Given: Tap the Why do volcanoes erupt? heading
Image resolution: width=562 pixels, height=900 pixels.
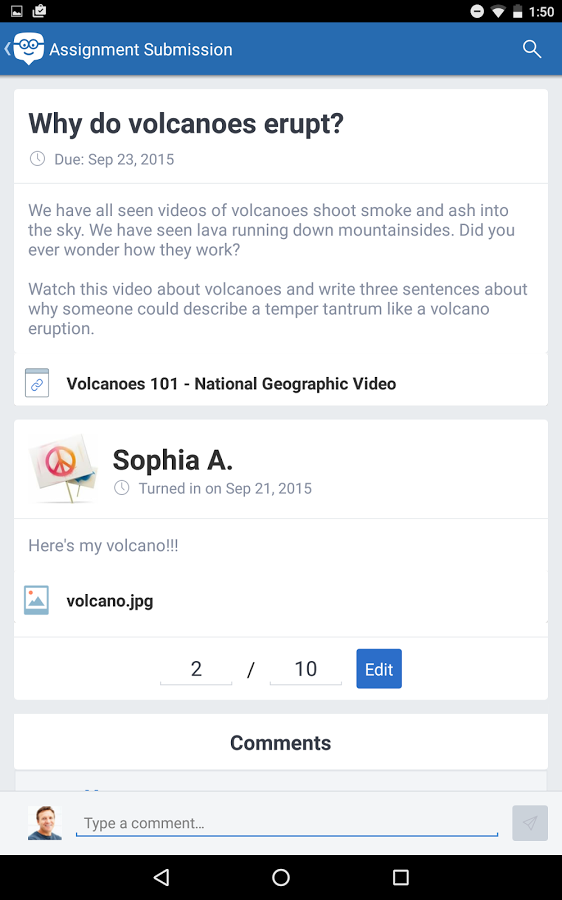Looking at the screenshot, I should pos(186,123).
